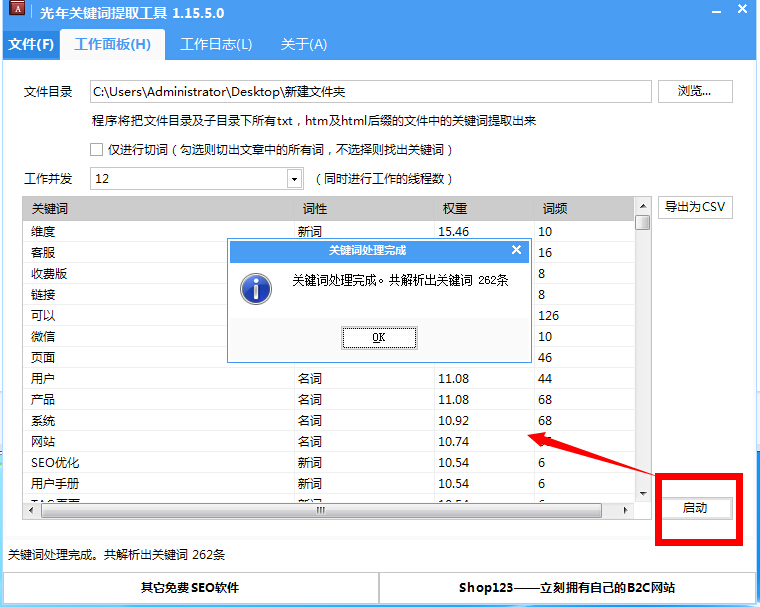Click the 文件目录 path input field
Image resolution: width=760 pixels, height=607 pixels.
[368, 92]
